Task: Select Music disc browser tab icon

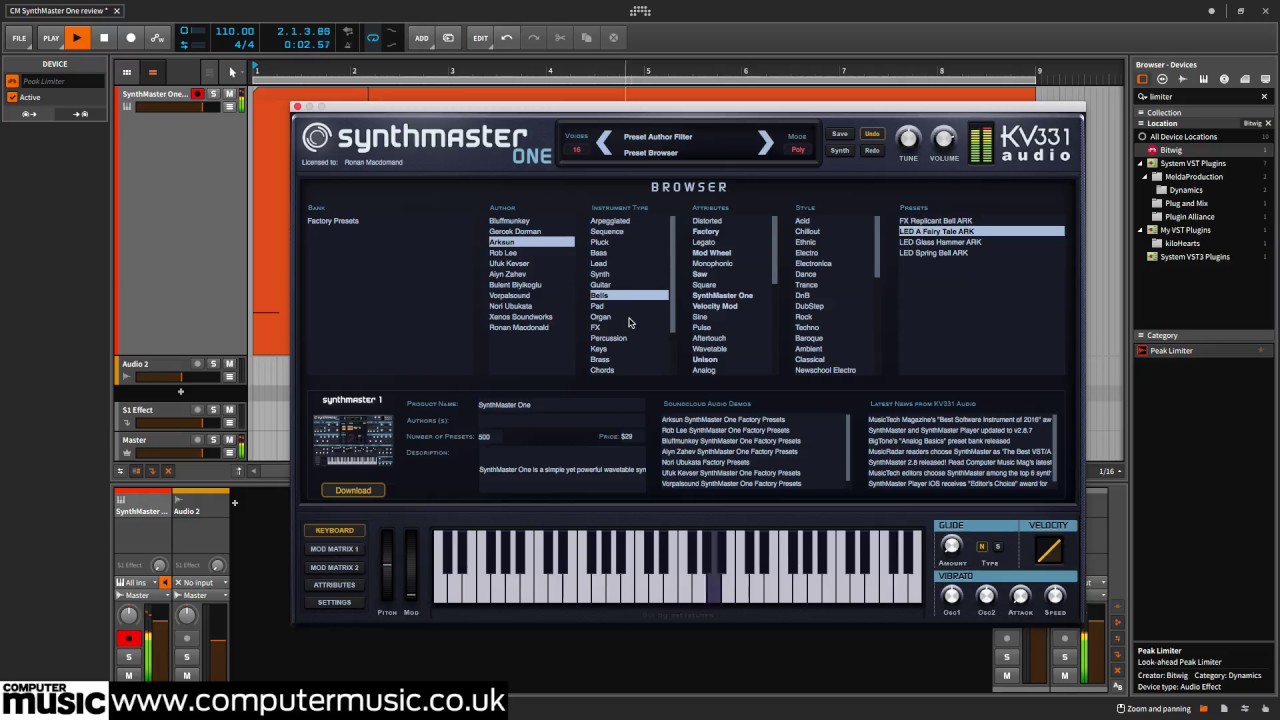Action: 1224,79
